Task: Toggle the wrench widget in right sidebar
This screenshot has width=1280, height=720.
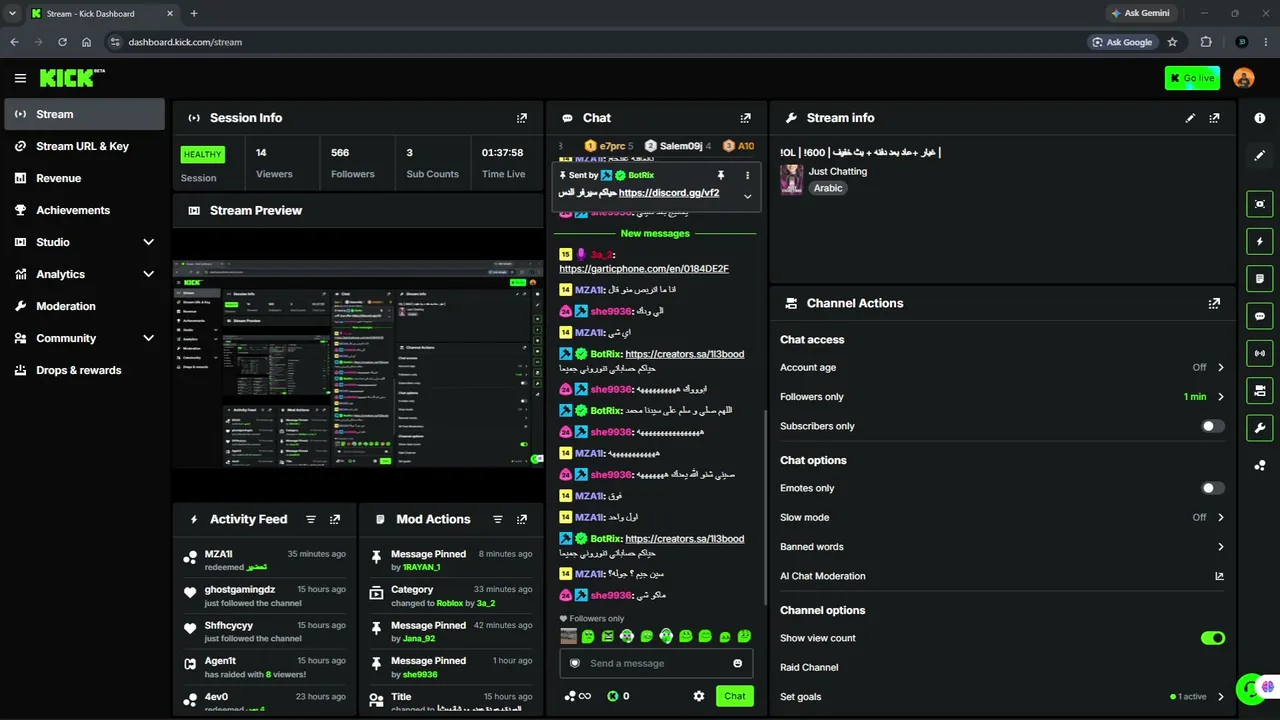Action: coord(1260,428)
